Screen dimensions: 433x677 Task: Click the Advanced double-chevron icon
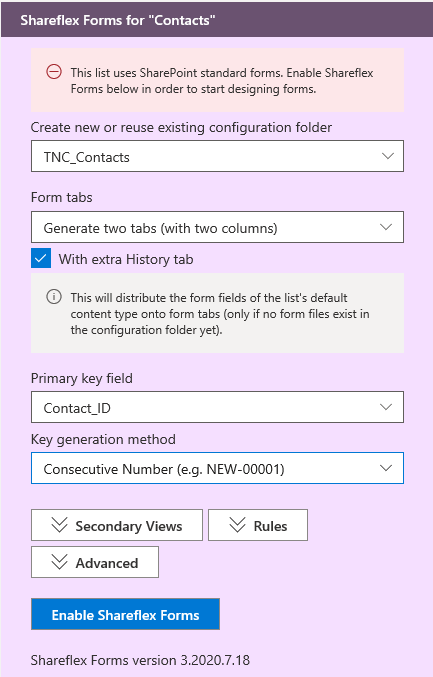click(59, 562)
